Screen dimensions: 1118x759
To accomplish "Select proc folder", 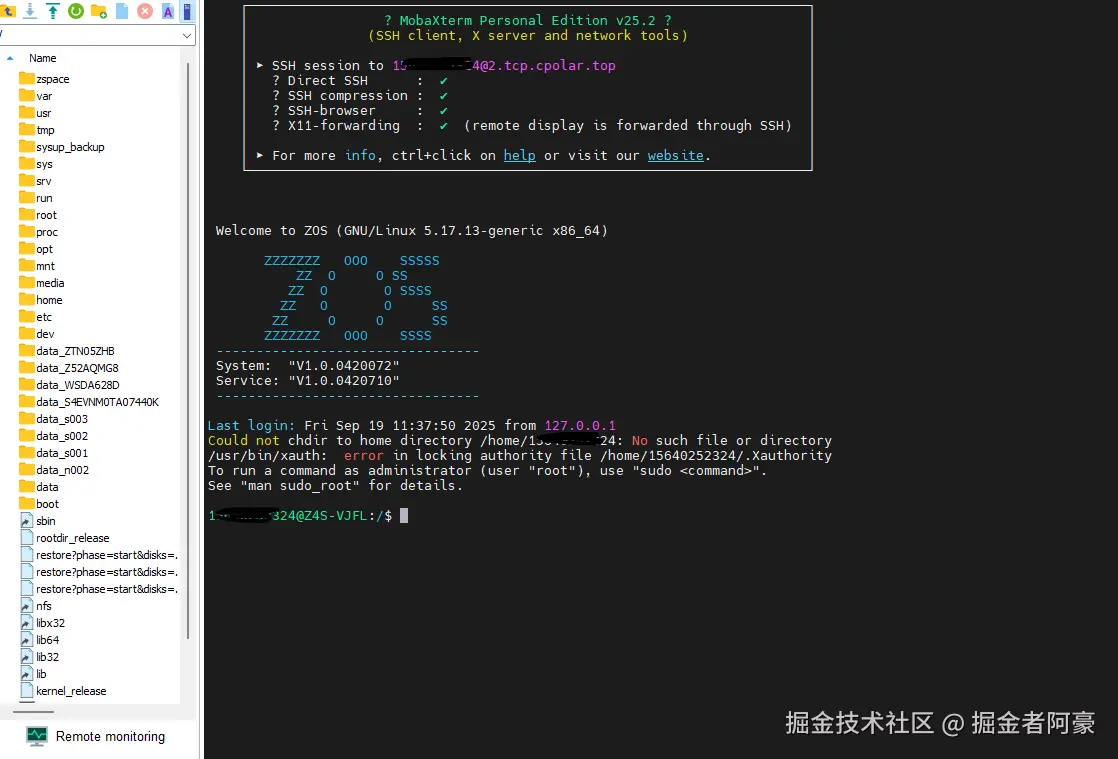I will point(39,232).
